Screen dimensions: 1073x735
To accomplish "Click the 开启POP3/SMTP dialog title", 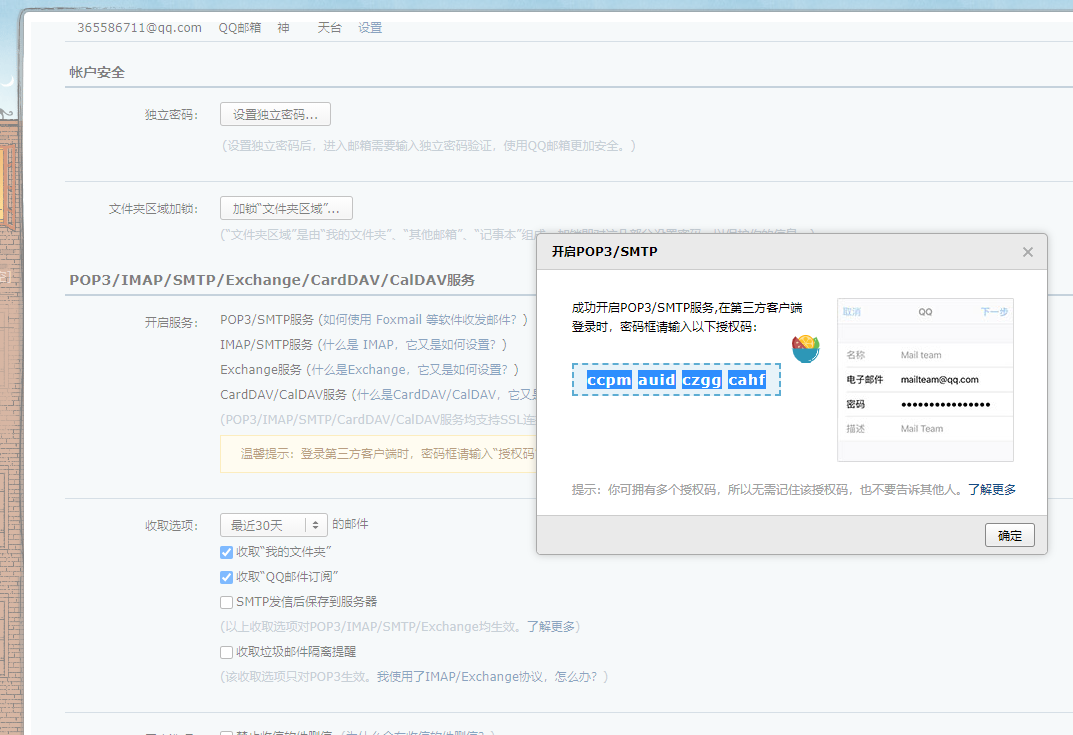I will [x=604, y=252].
